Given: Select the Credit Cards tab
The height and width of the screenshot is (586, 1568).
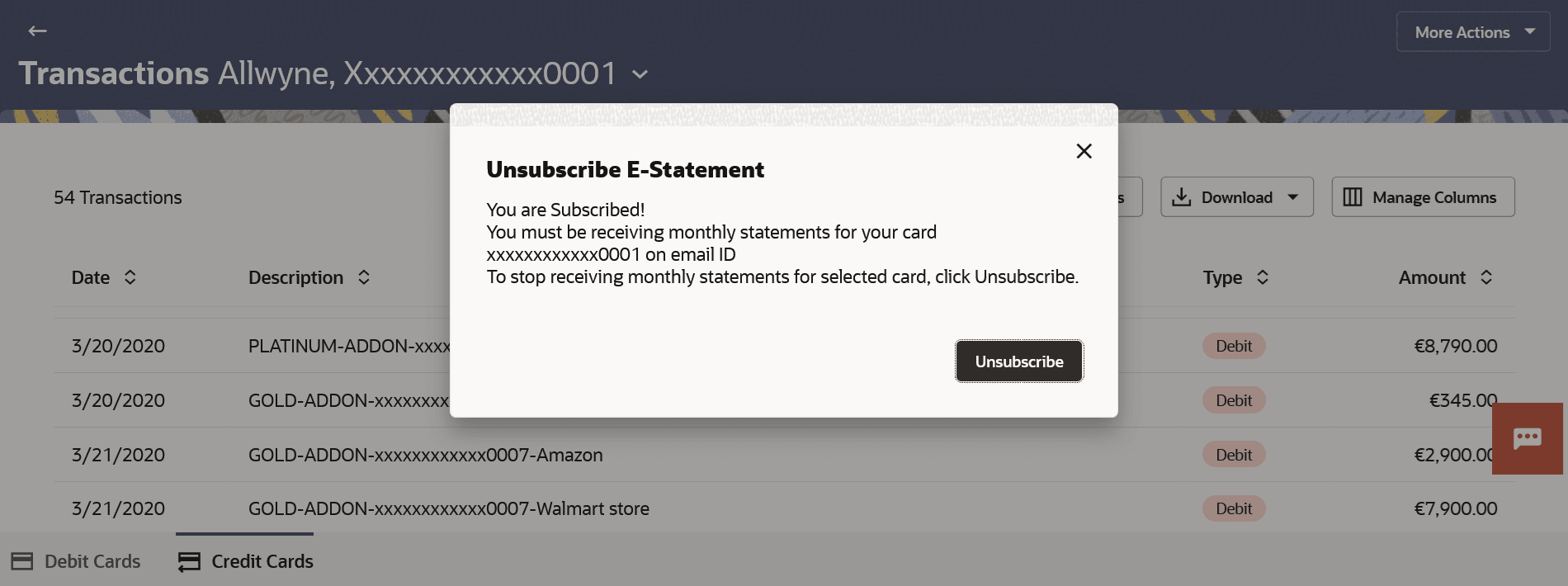Looking at the screenshot, I should 245,561.
